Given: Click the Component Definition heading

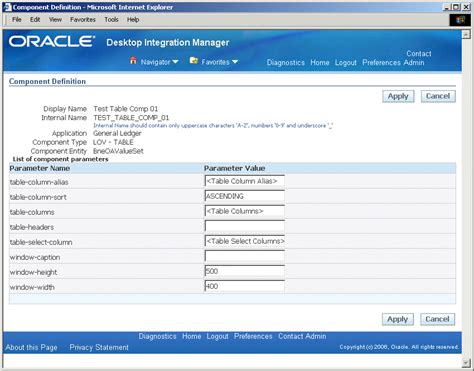Looking at the screenshot, I should (x=47, y=81).
